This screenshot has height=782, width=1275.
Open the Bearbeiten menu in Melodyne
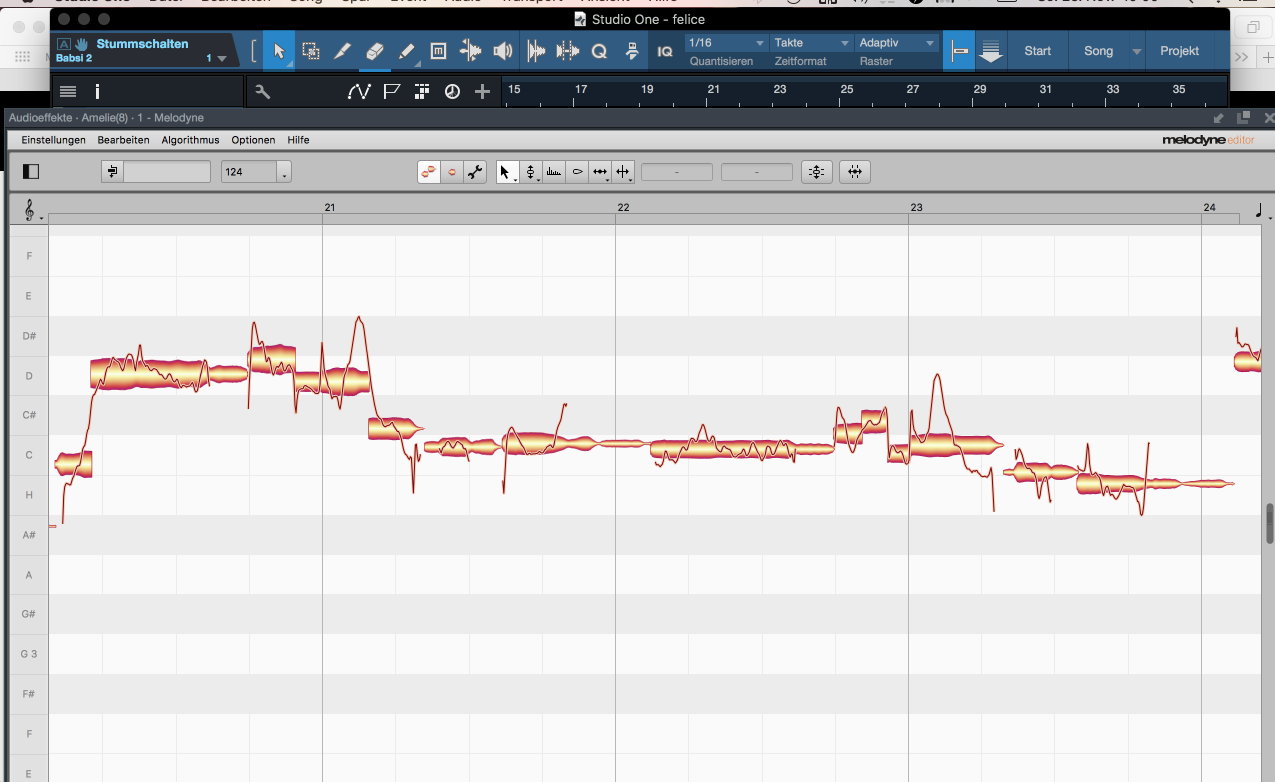(x=124, y=140)
